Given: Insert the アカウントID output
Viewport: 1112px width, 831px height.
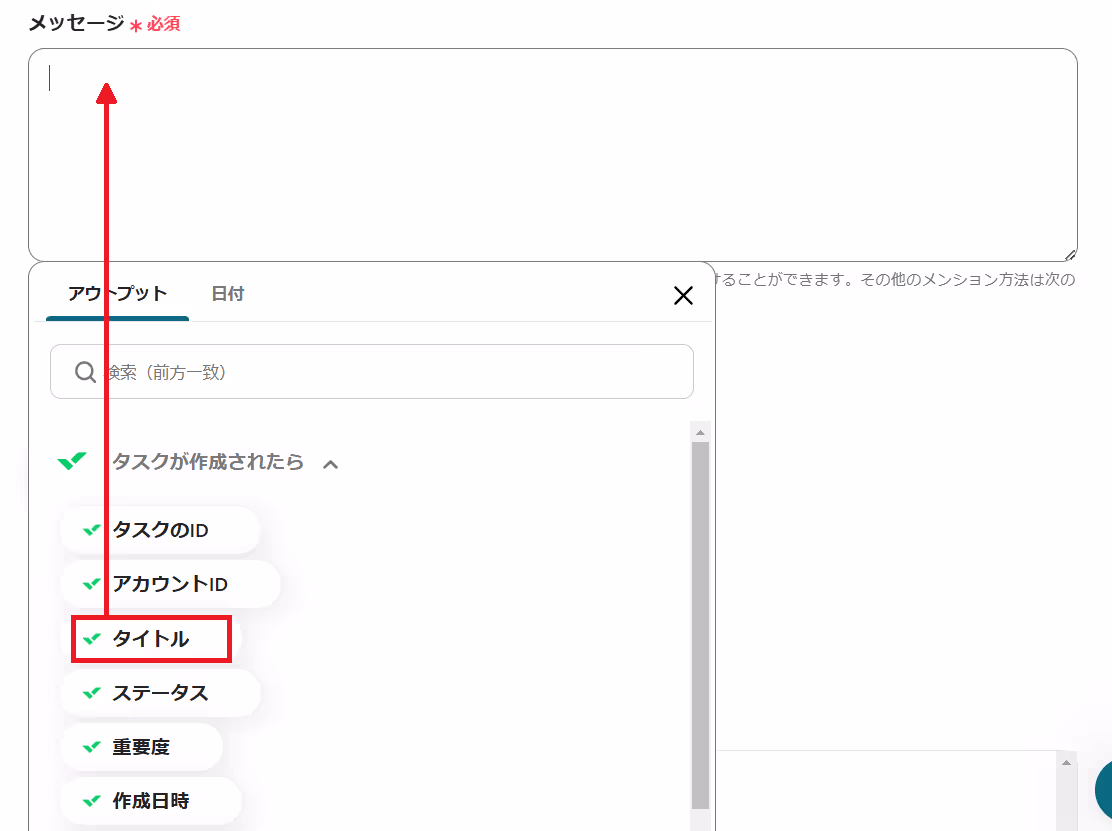Looking at the screenshot, I should click(170, 584).
